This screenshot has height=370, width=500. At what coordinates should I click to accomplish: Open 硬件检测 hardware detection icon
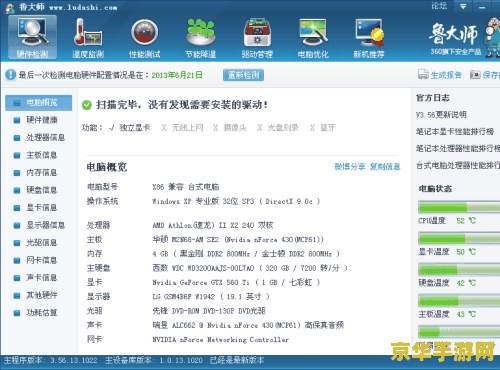point(33,37)
